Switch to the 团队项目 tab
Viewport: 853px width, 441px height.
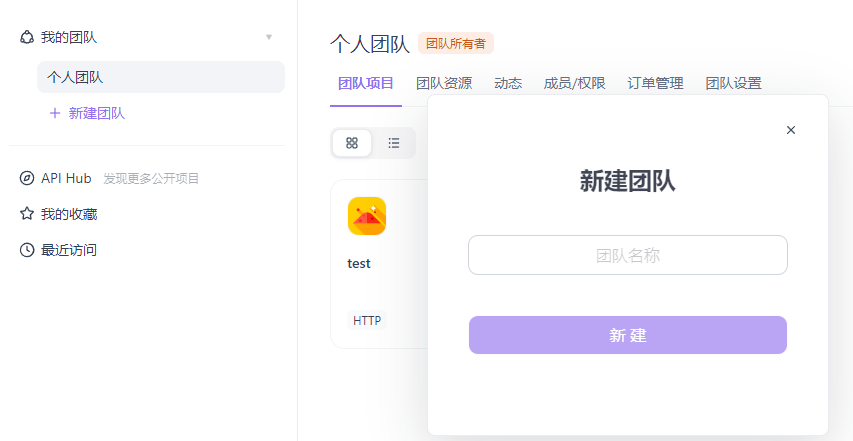click(366, 83)
